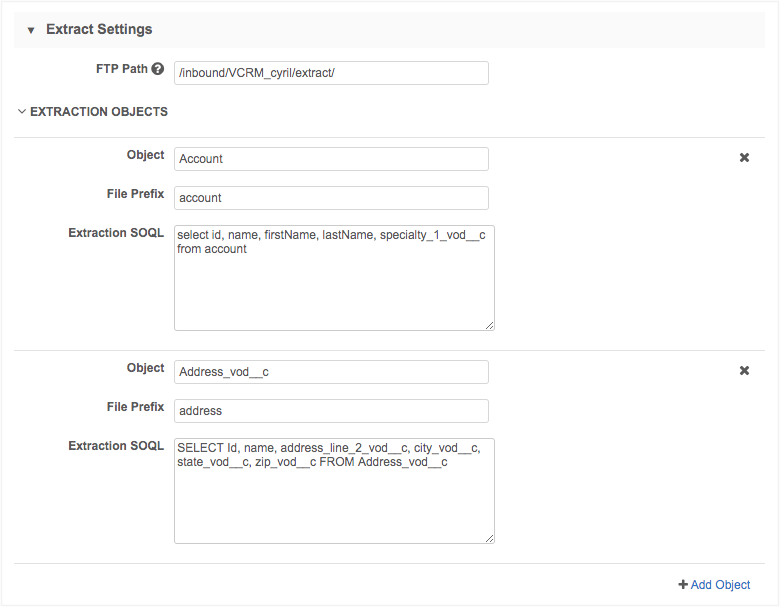
Task: Click the Object field containing Address_vod__c
Action: [331, 372]
